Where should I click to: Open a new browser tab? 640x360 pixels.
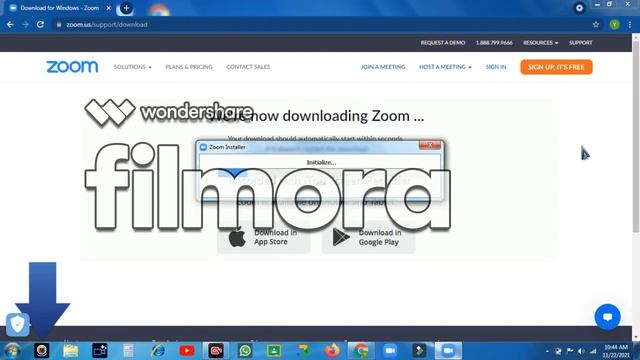tap(126, 8)
